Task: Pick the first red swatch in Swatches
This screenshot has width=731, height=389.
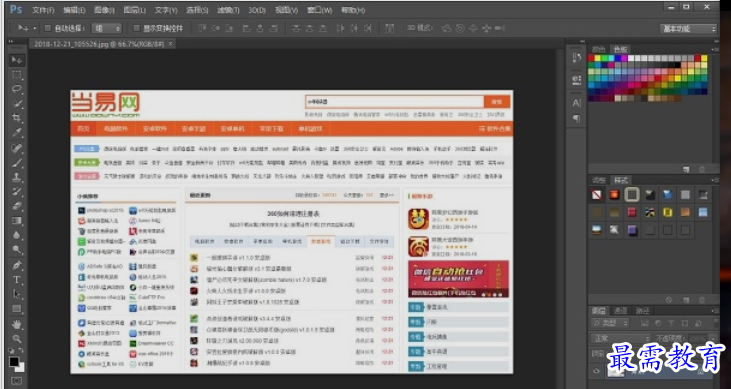Action: (x=591, y=58)
